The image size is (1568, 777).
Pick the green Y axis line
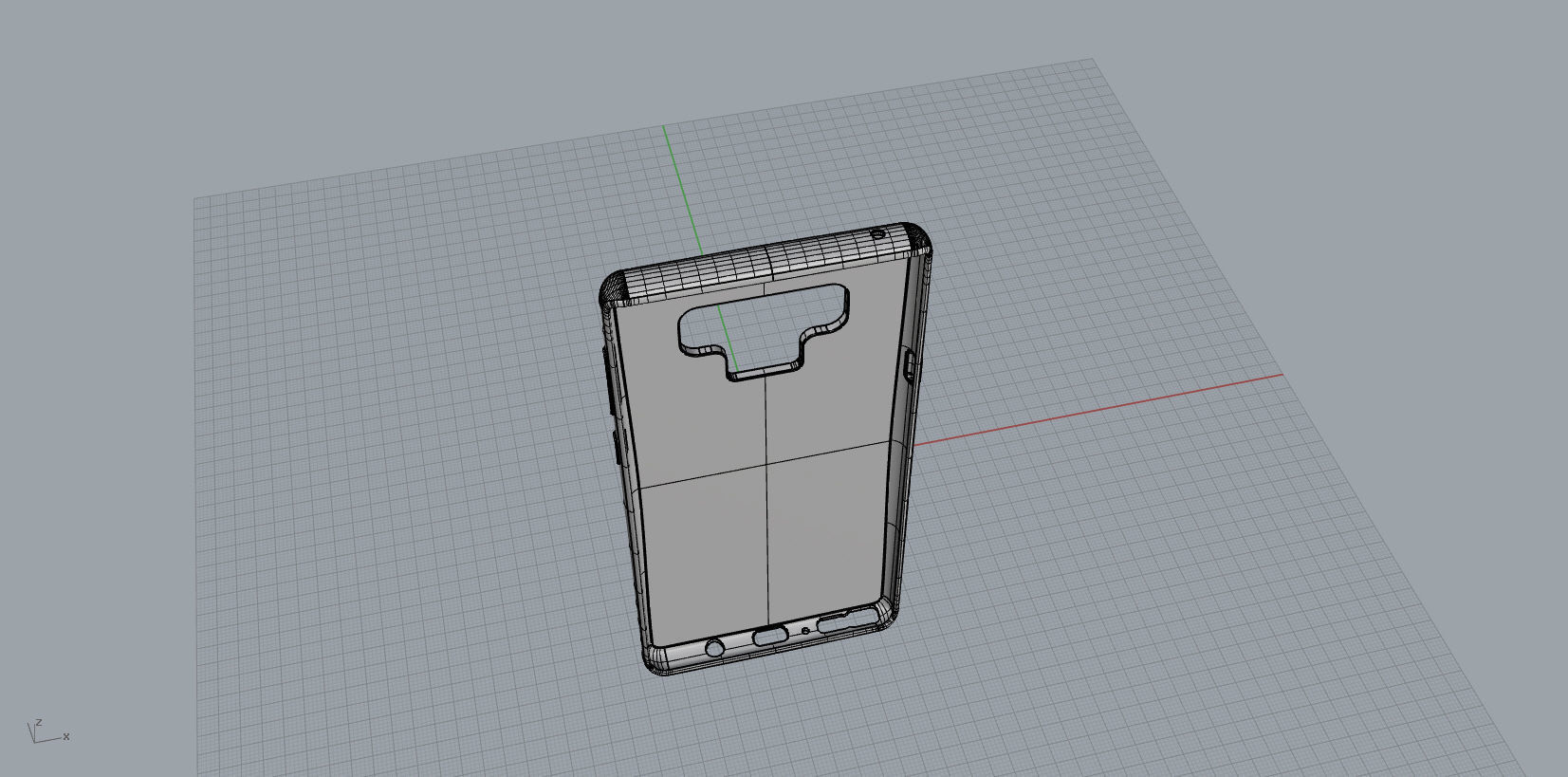click(683, 191)
